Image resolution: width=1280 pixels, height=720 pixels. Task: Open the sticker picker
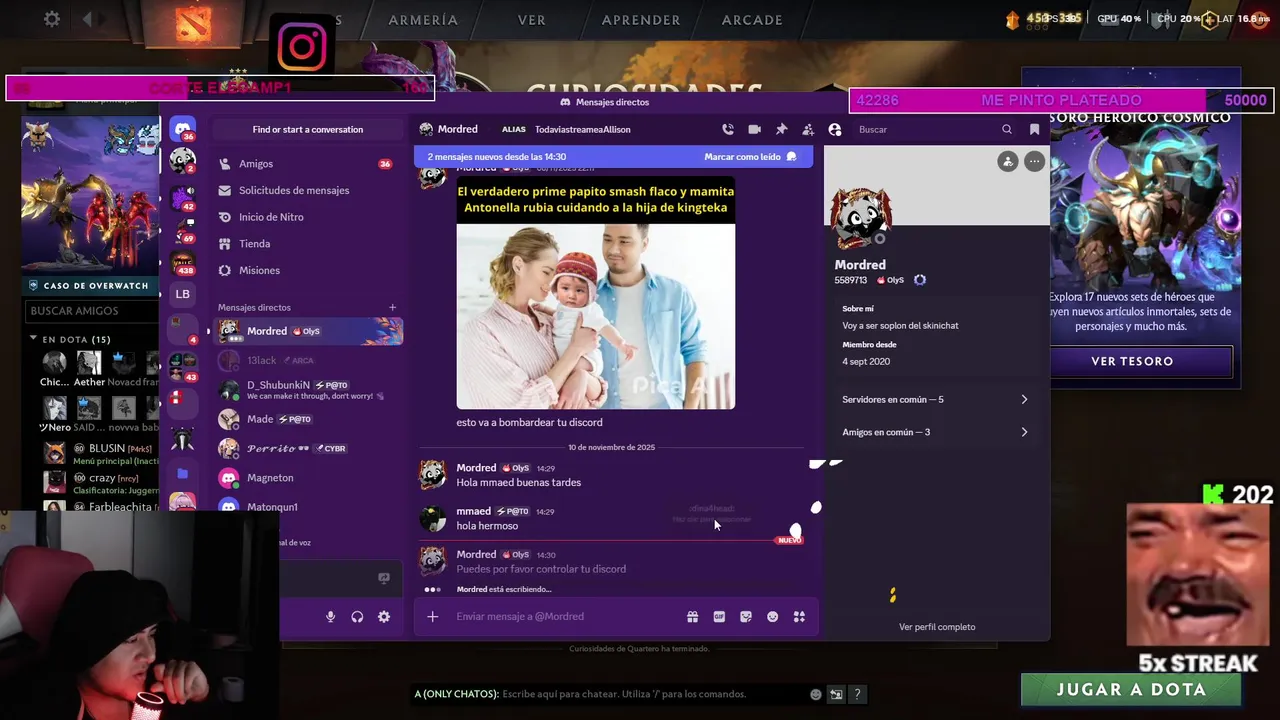(746, 617)
